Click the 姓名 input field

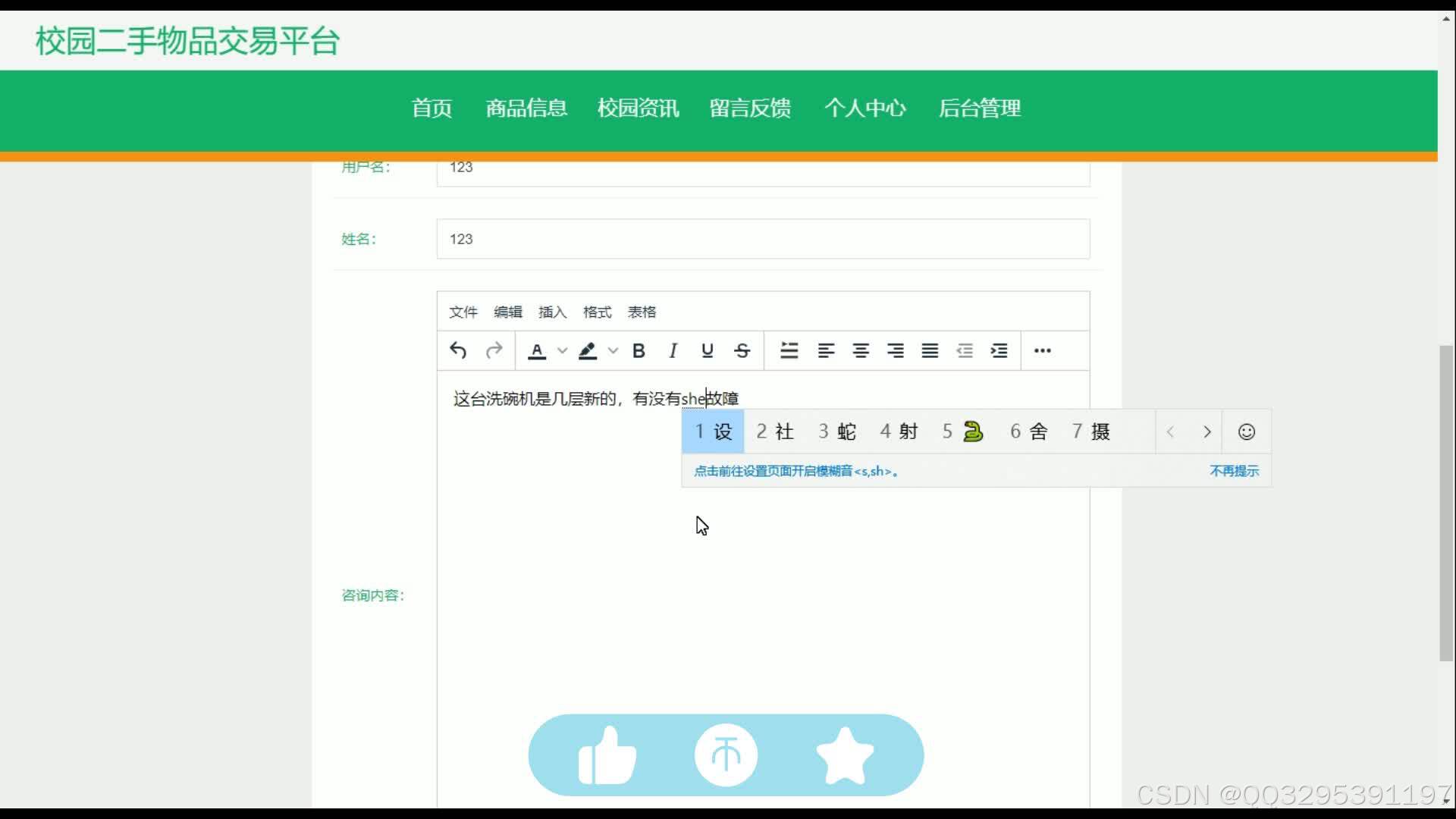(764, 239)
